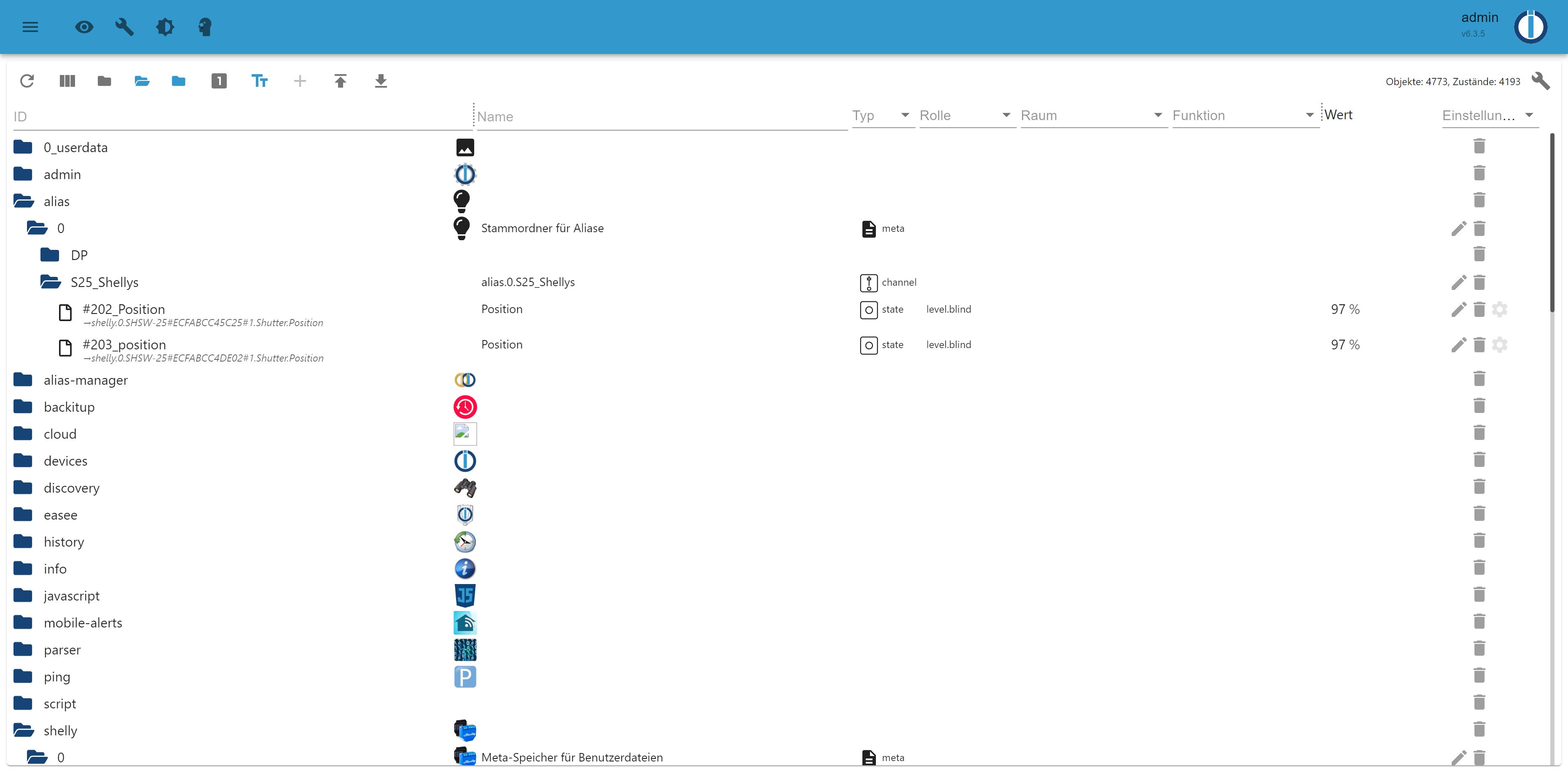Click the eye visibility icon in header
This screenshot has height=772, width=1568.
84,27
